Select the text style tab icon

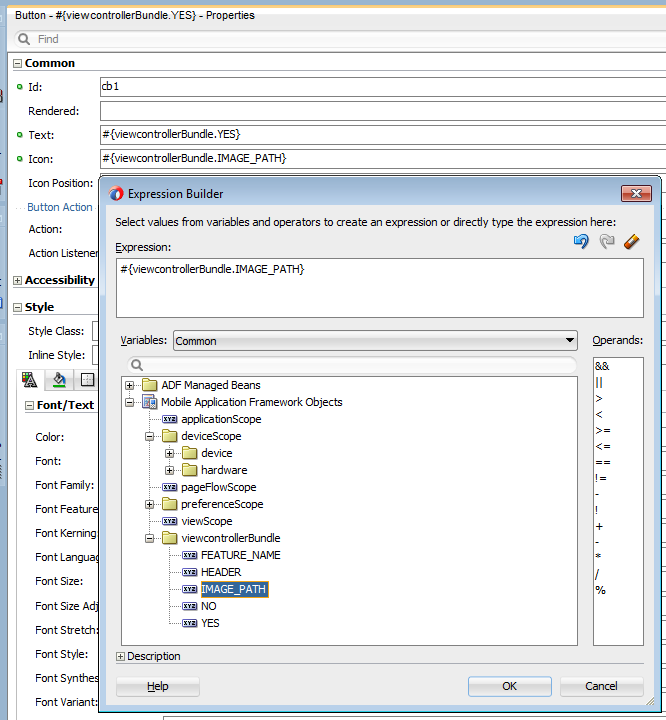click(29, 380)
